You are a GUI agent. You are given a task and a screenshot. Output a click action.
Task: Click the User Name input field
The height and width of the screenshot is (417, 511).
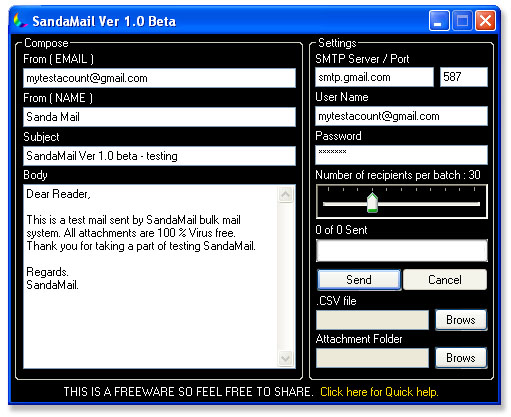[x=401, y=116]
